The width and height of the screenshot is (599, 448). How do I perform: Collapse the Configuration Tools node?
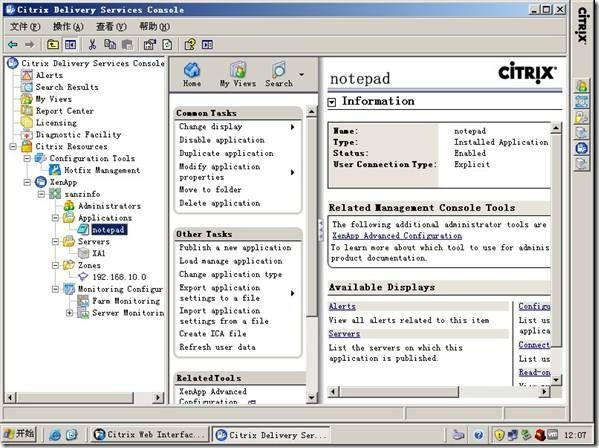click(x=27, y=158)
